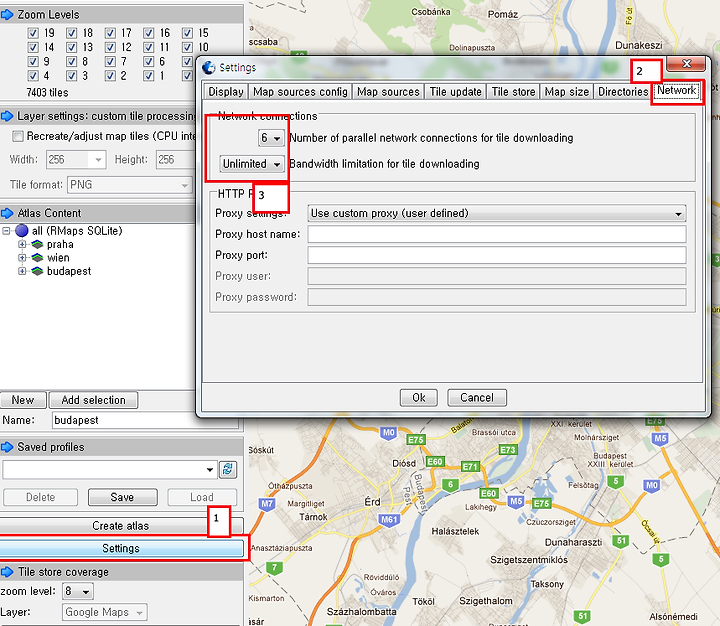Screen dimensions: 720x626
Task: Switch to the Display tab
Action: click(x=226, y=92)
